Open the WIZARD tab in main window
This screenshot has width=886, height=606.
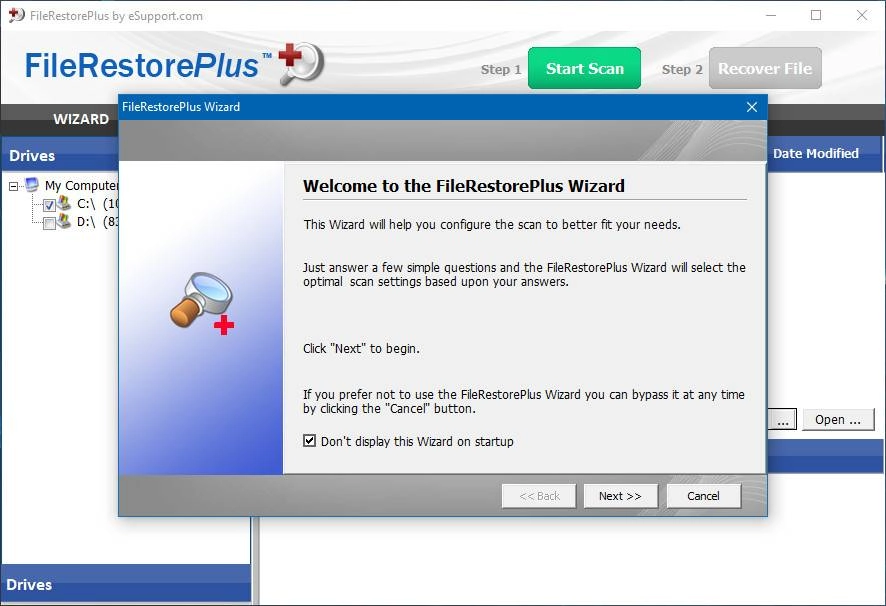point(81,119)
